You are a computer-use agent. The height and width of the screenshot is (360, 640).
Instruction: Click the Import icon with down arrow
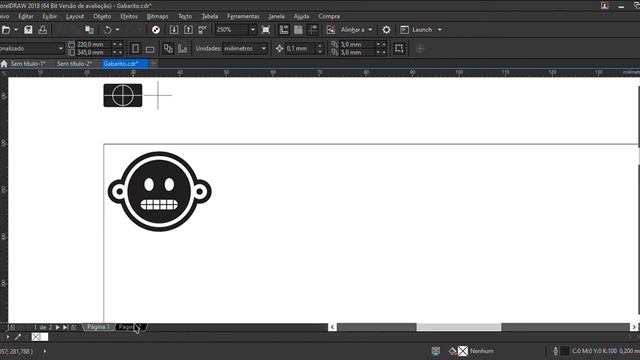(174, 30)
